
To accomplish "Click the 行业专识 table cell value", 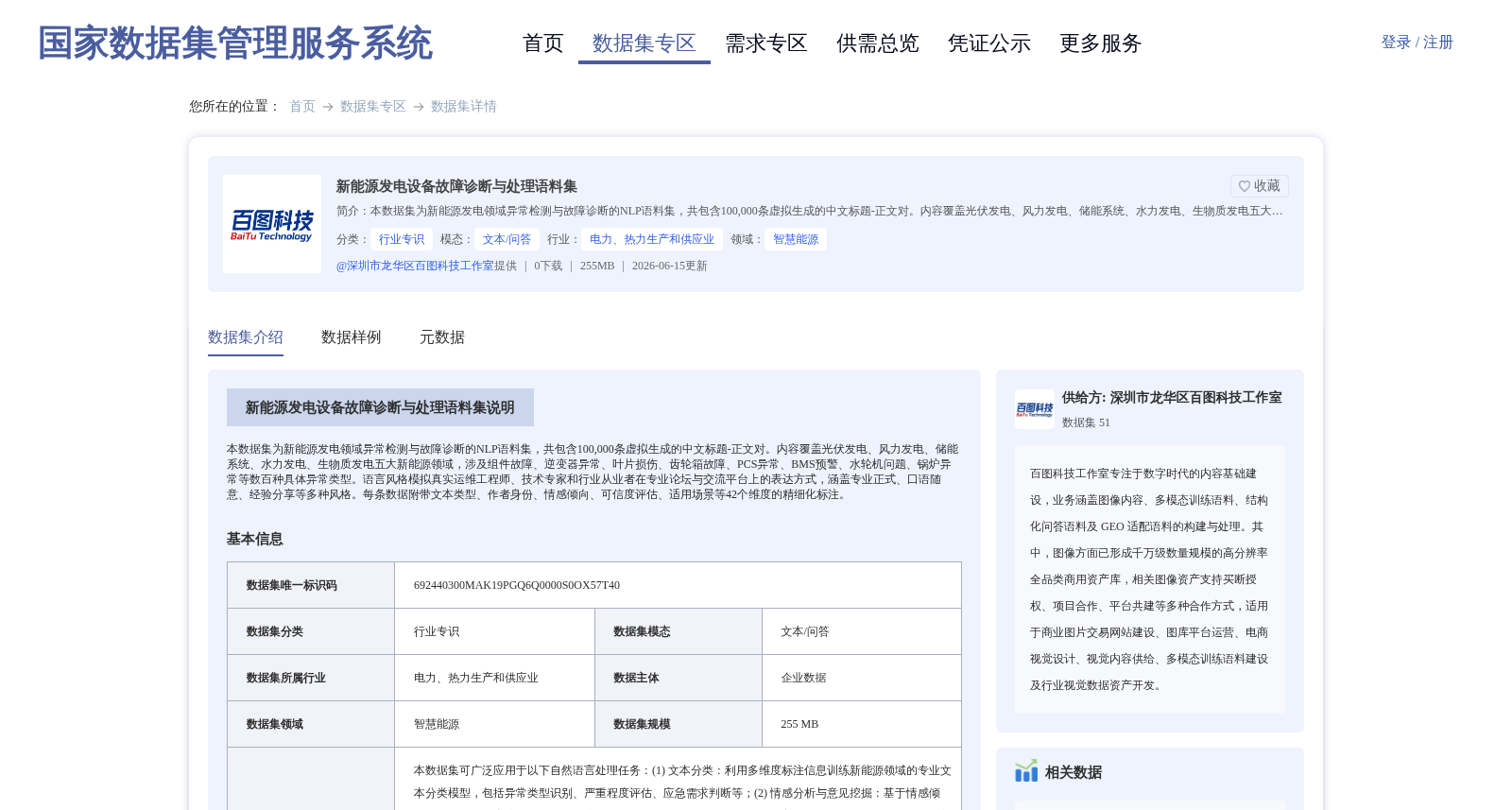I will [437, 631].
